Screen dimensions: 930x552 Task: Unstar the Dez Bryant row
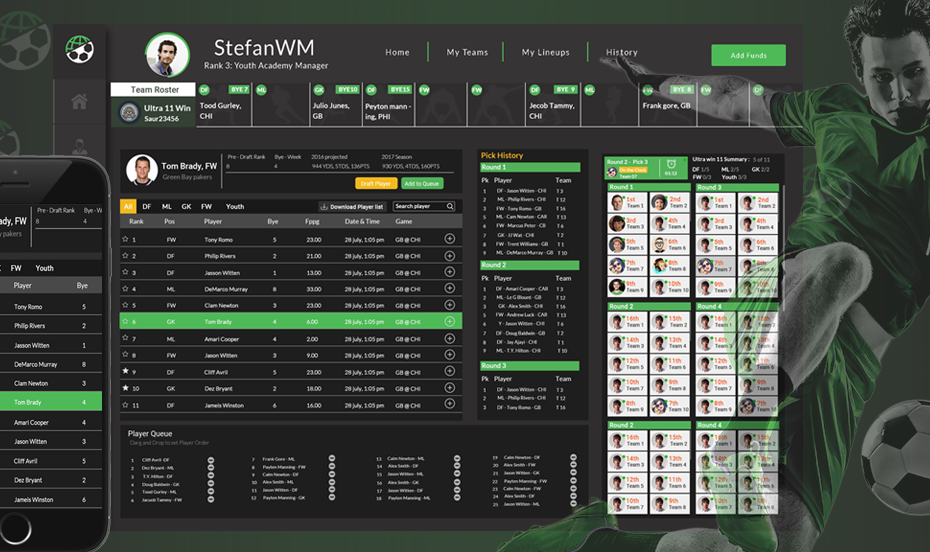pos(125,388)
